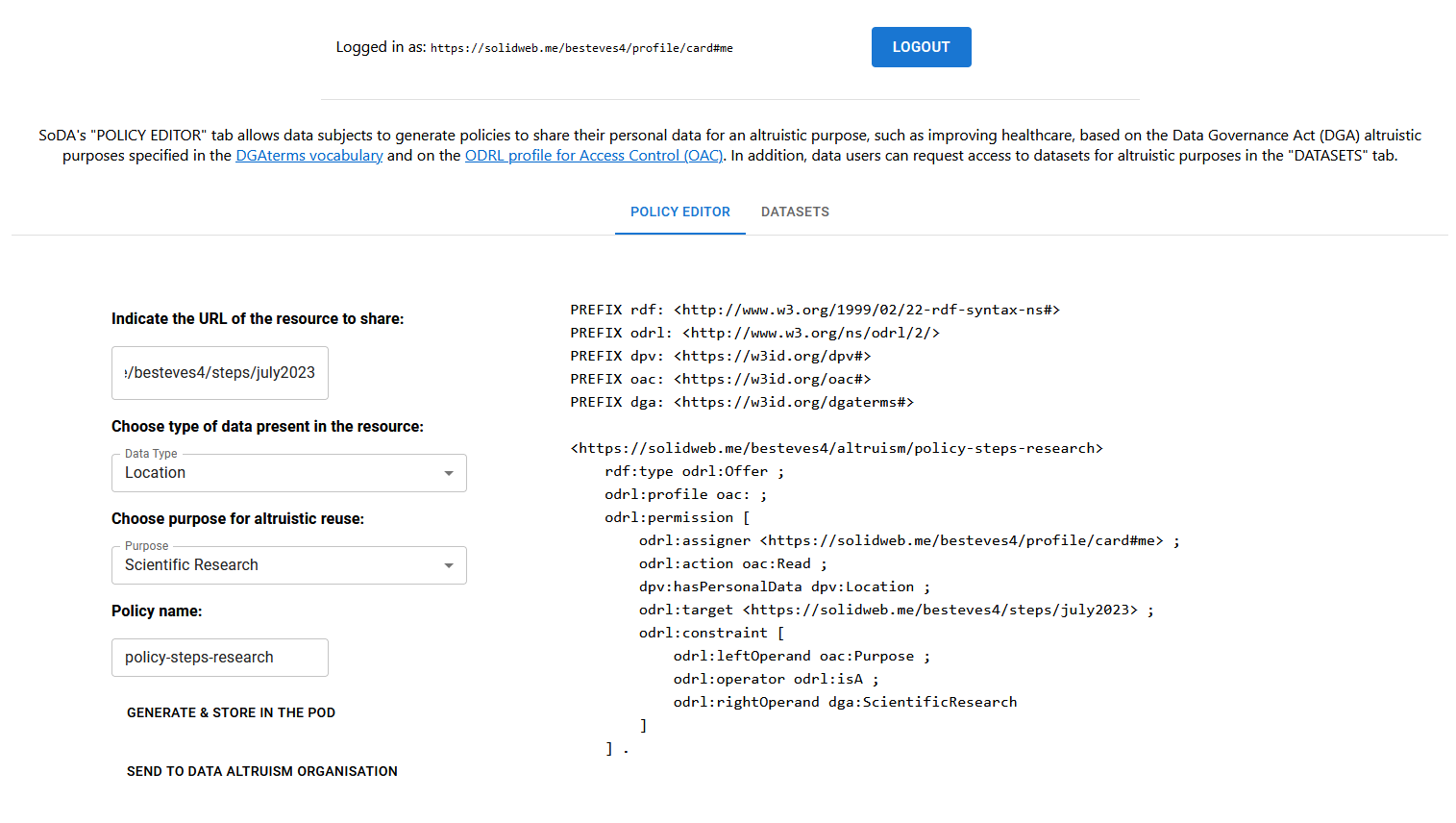The width and height of the screenshot is (1456, 823).
Task: Select the POLICY EDITOR tab
Action: pos(679,212)
